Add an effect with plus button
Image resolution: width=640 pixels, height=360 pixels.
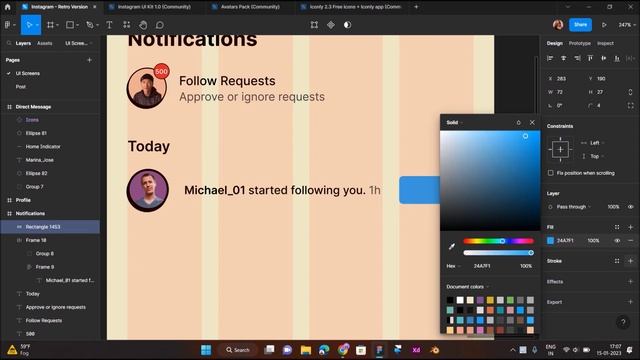click(631, 282)
